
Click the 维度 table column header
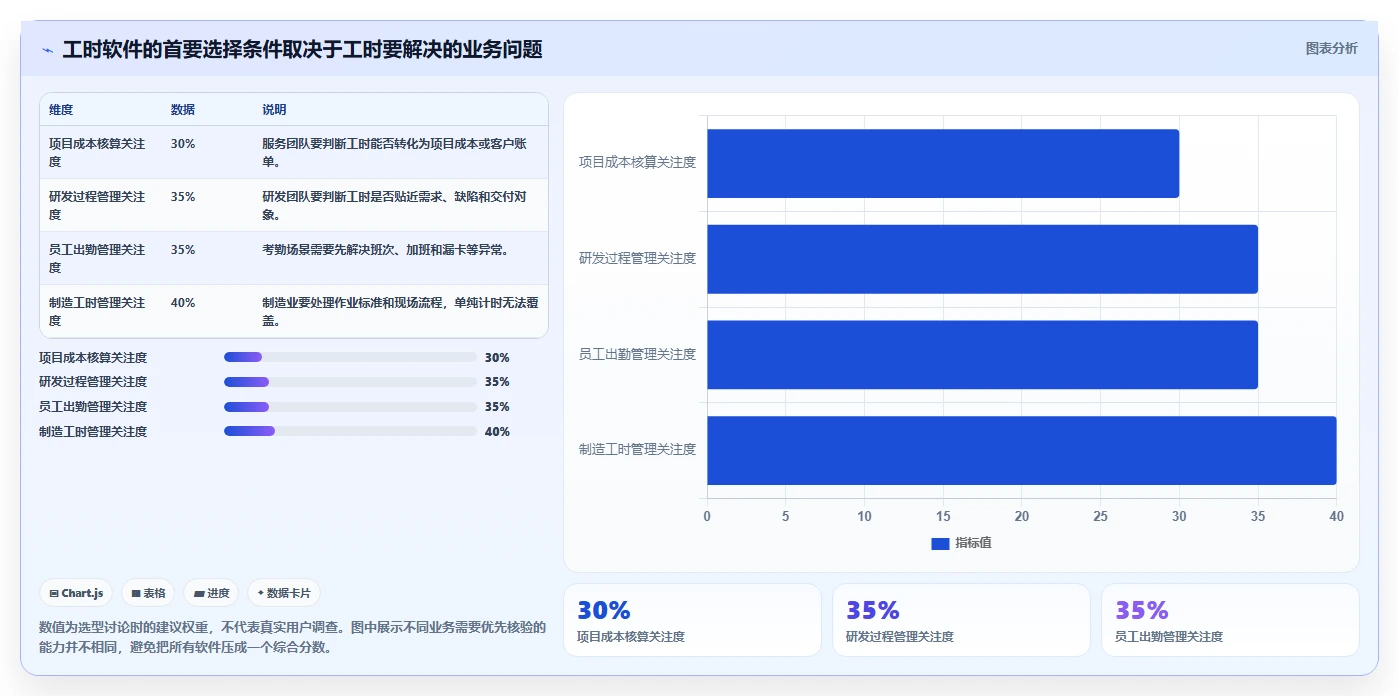click(61, 110)
